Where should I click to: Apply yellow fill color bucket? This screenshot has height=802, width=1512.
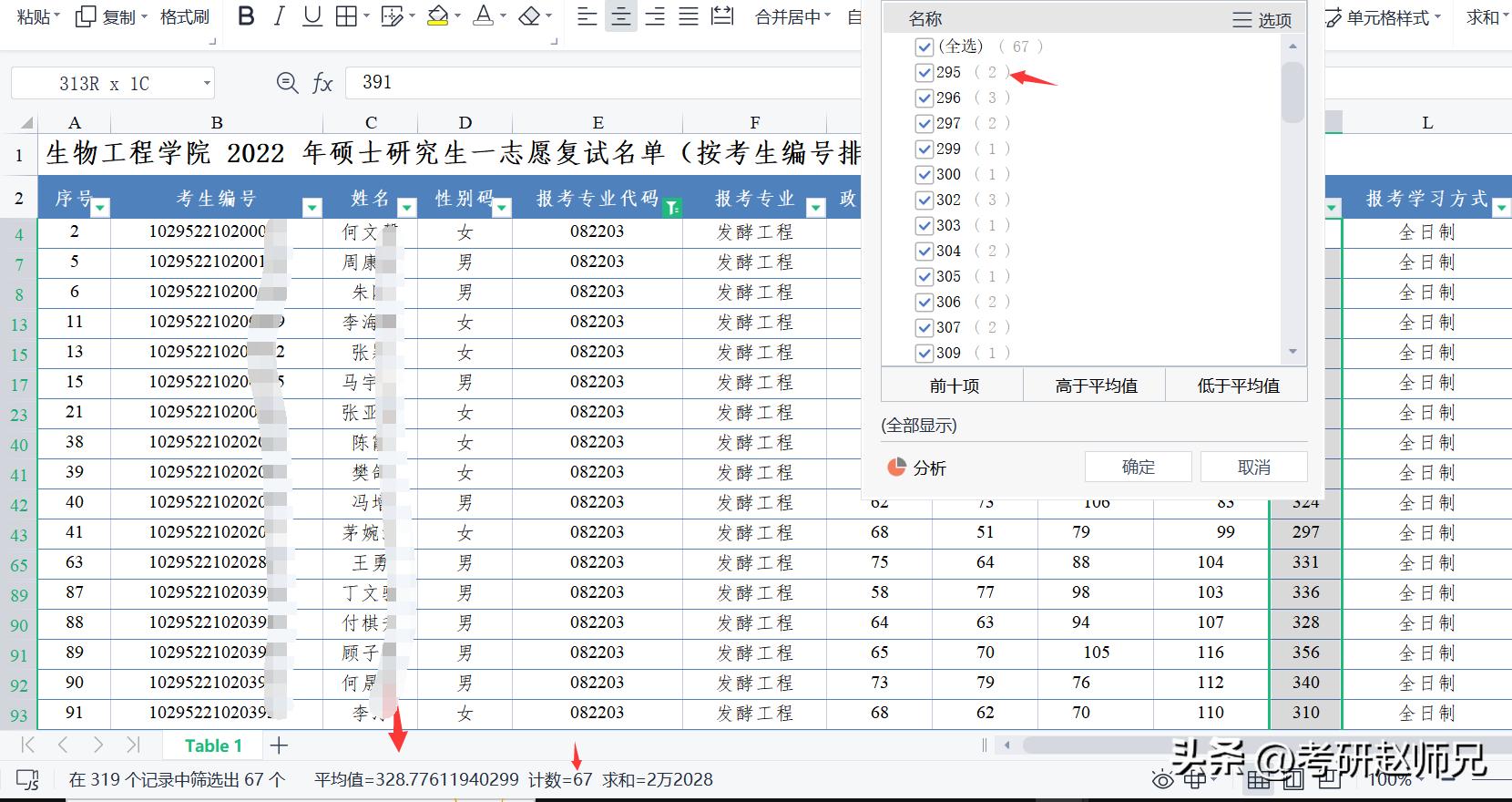[x=437, y=16]
